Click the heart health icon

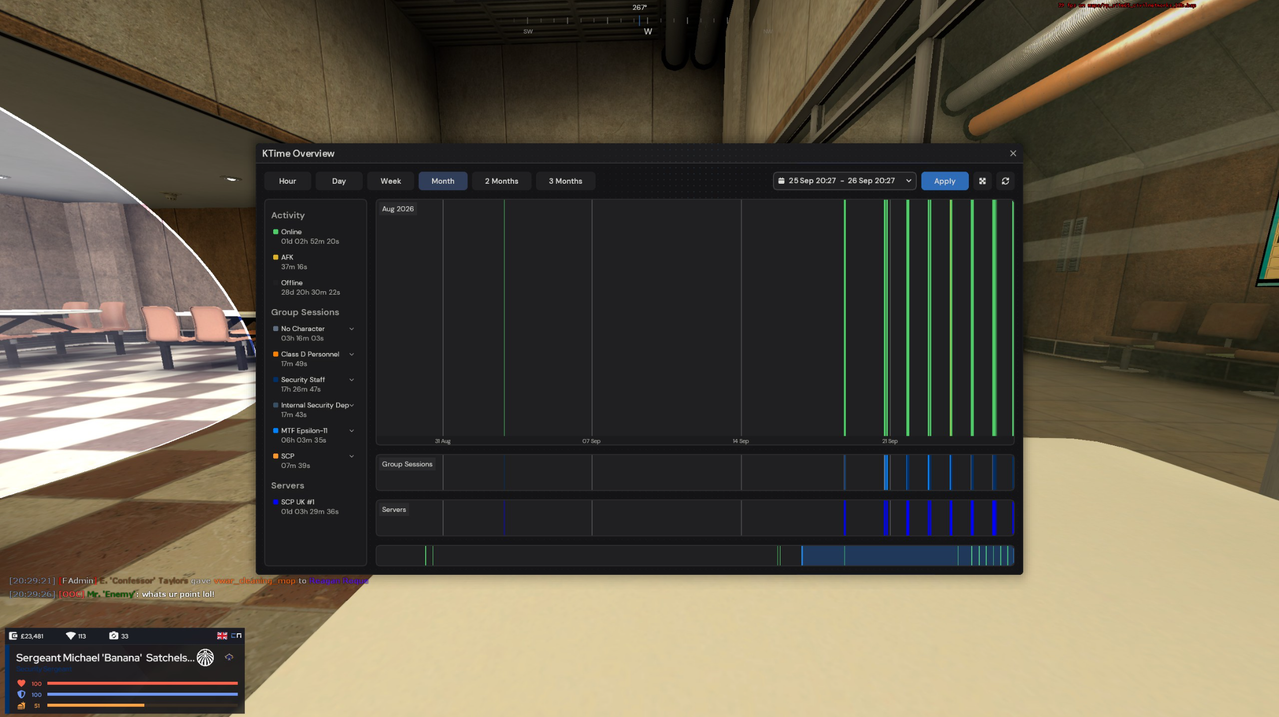point(21,683)
